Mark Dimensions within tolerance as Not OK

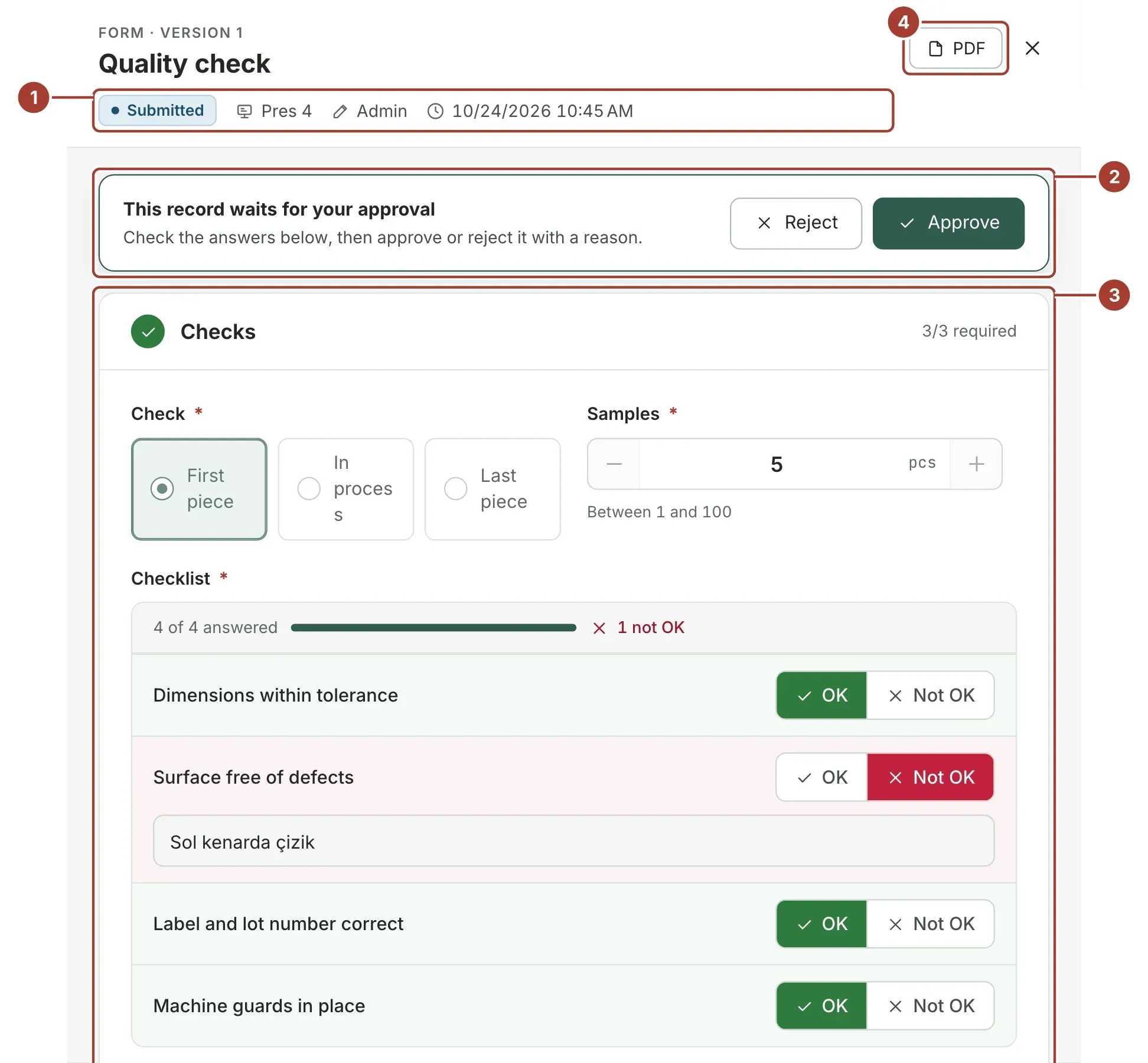[x=931, y=695]
